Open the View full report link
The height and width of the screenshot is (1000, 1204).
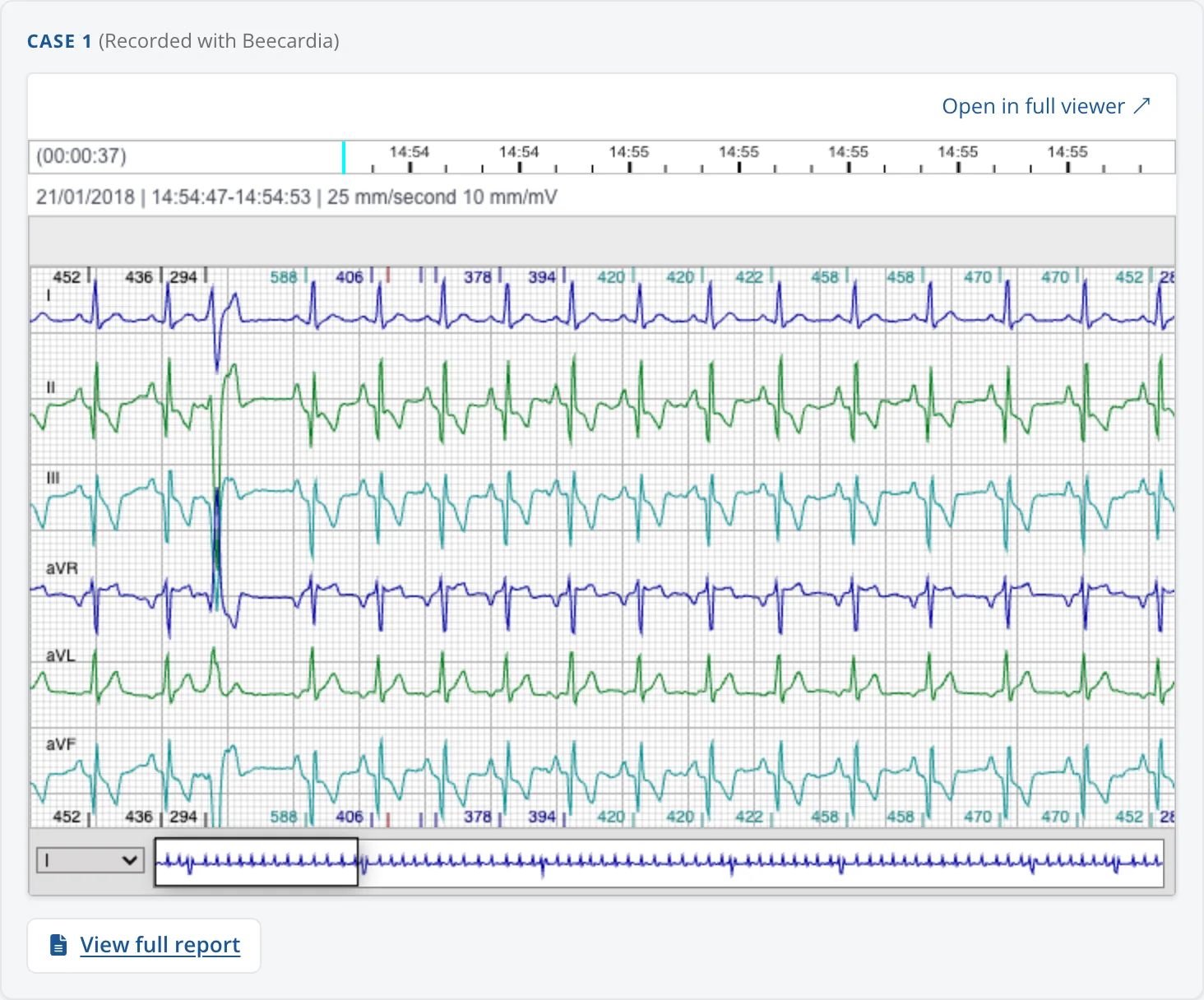tap(160, 945)
